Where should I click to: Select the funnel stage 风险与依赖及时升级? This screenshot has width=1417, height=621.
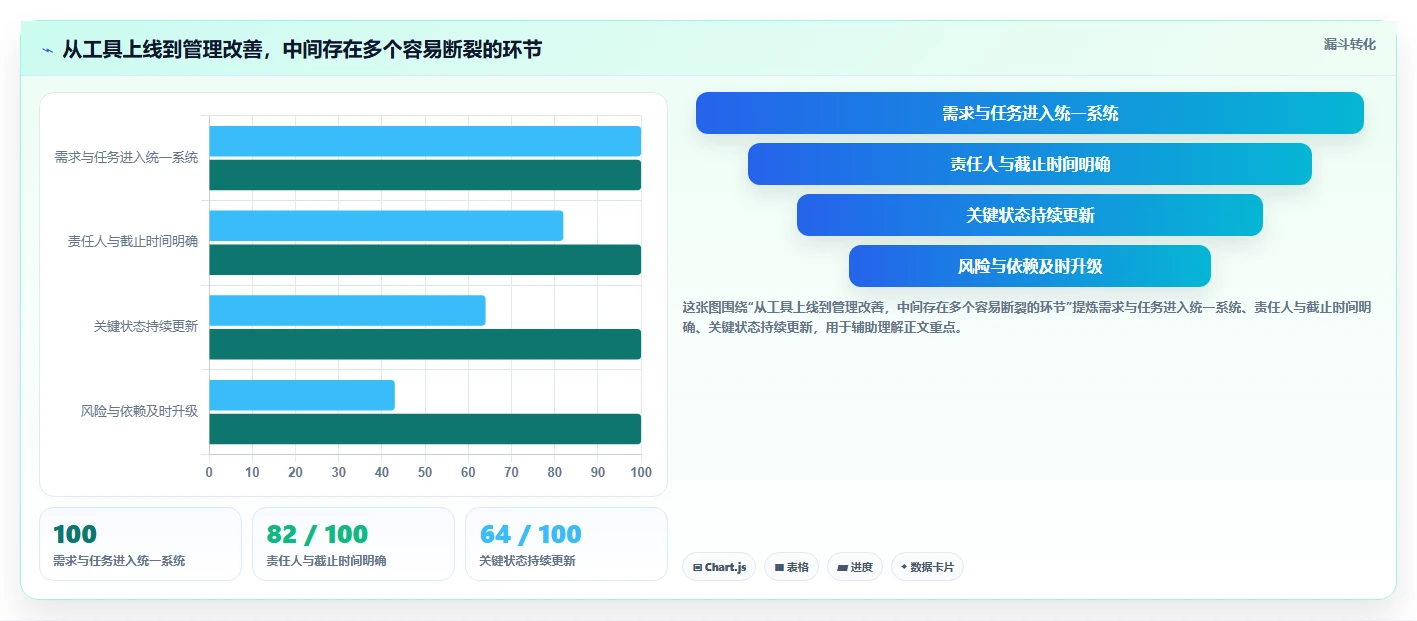(1030, 266)
